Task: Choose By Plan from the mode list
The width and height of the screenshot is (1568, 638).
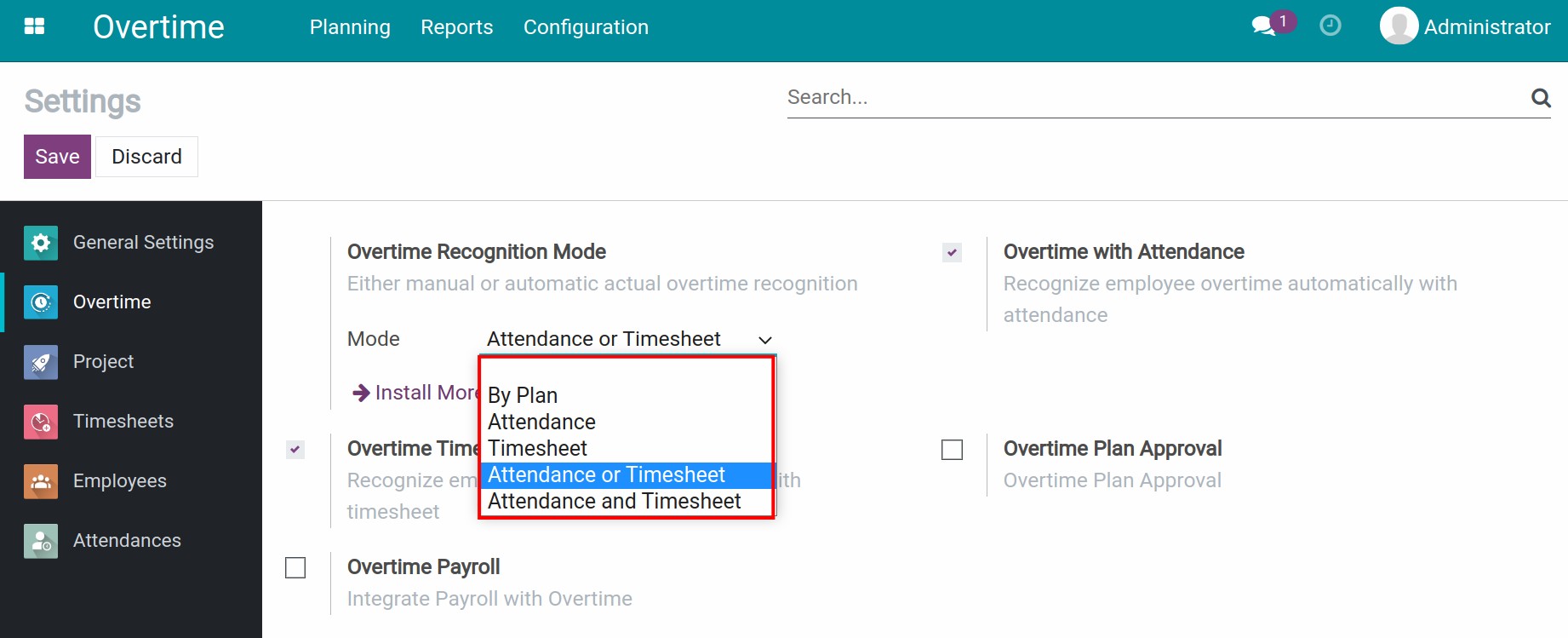Action: click(523, 394)
